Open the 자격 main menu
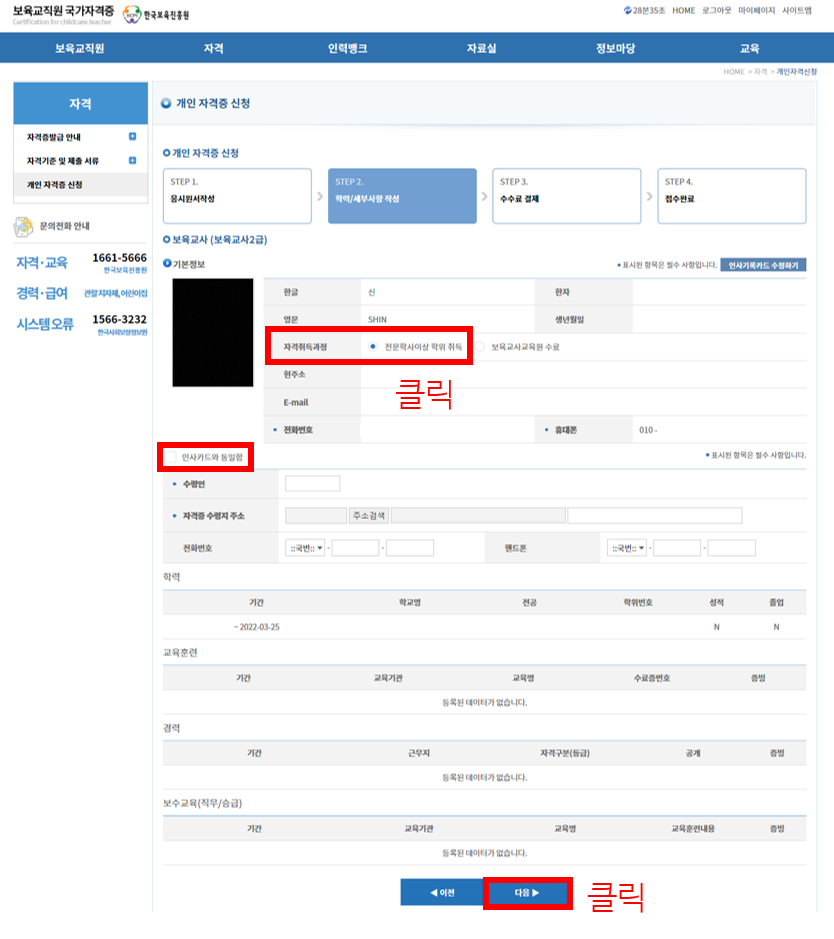Viewport: 834px width, 939px height. pyautogui.click(x=213, y=48)
